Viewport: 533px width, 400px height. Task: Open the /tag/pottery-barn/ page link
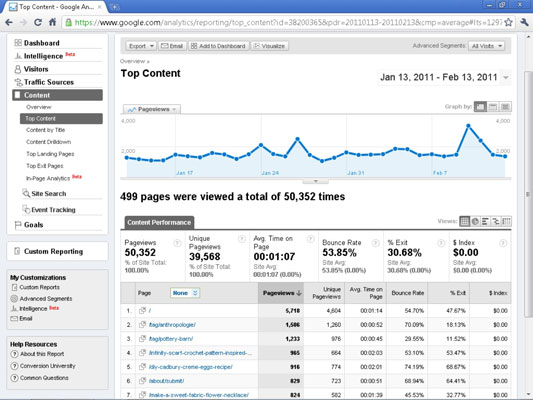(x=171, y=339)
